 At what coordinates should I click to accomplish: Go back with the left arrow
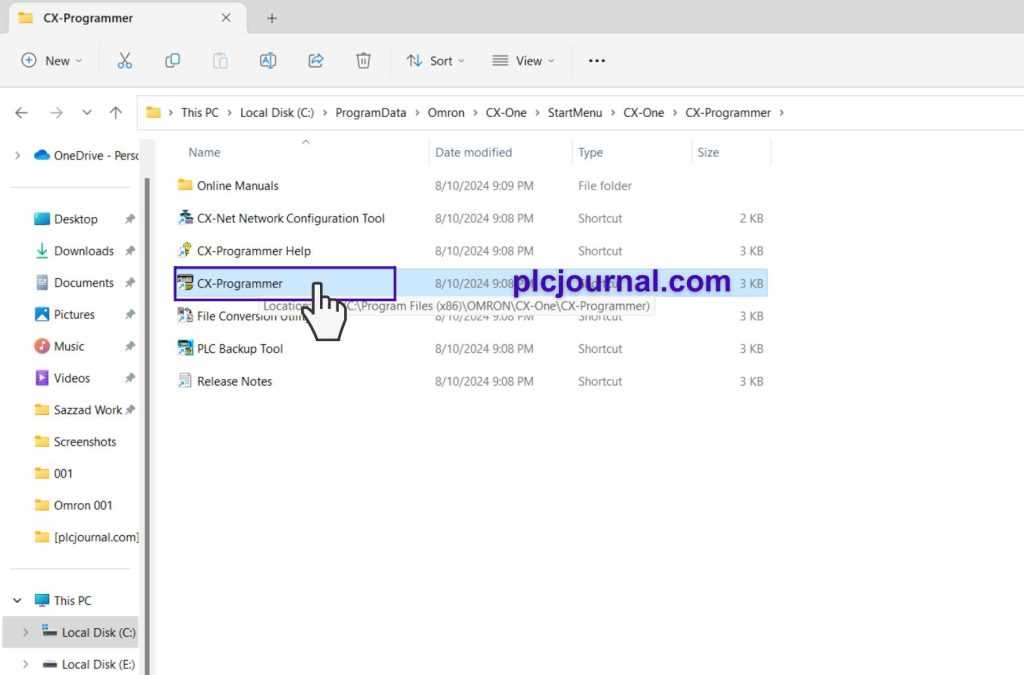pyautogui.click(x=22, y=113)
